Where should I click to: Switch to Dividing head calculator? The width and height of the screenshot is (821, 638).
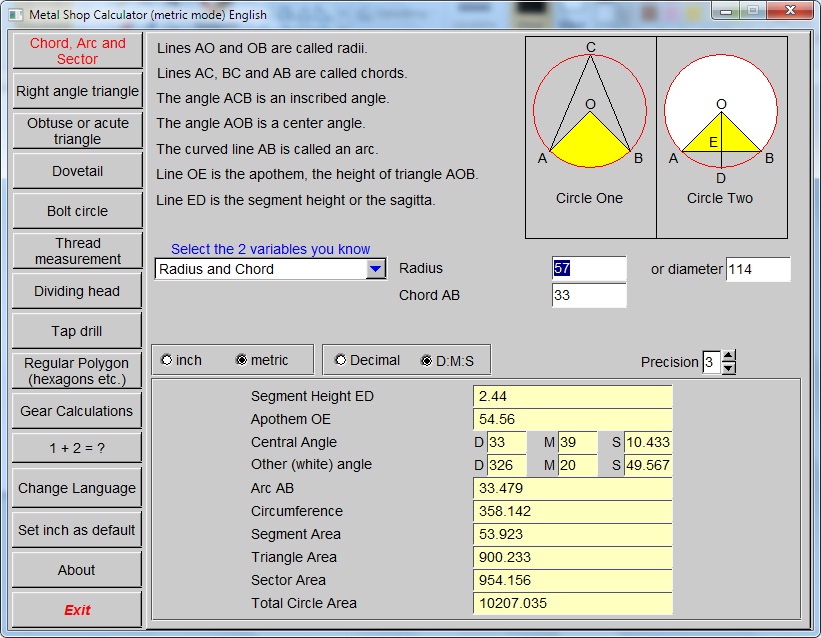tap(77, 291)
